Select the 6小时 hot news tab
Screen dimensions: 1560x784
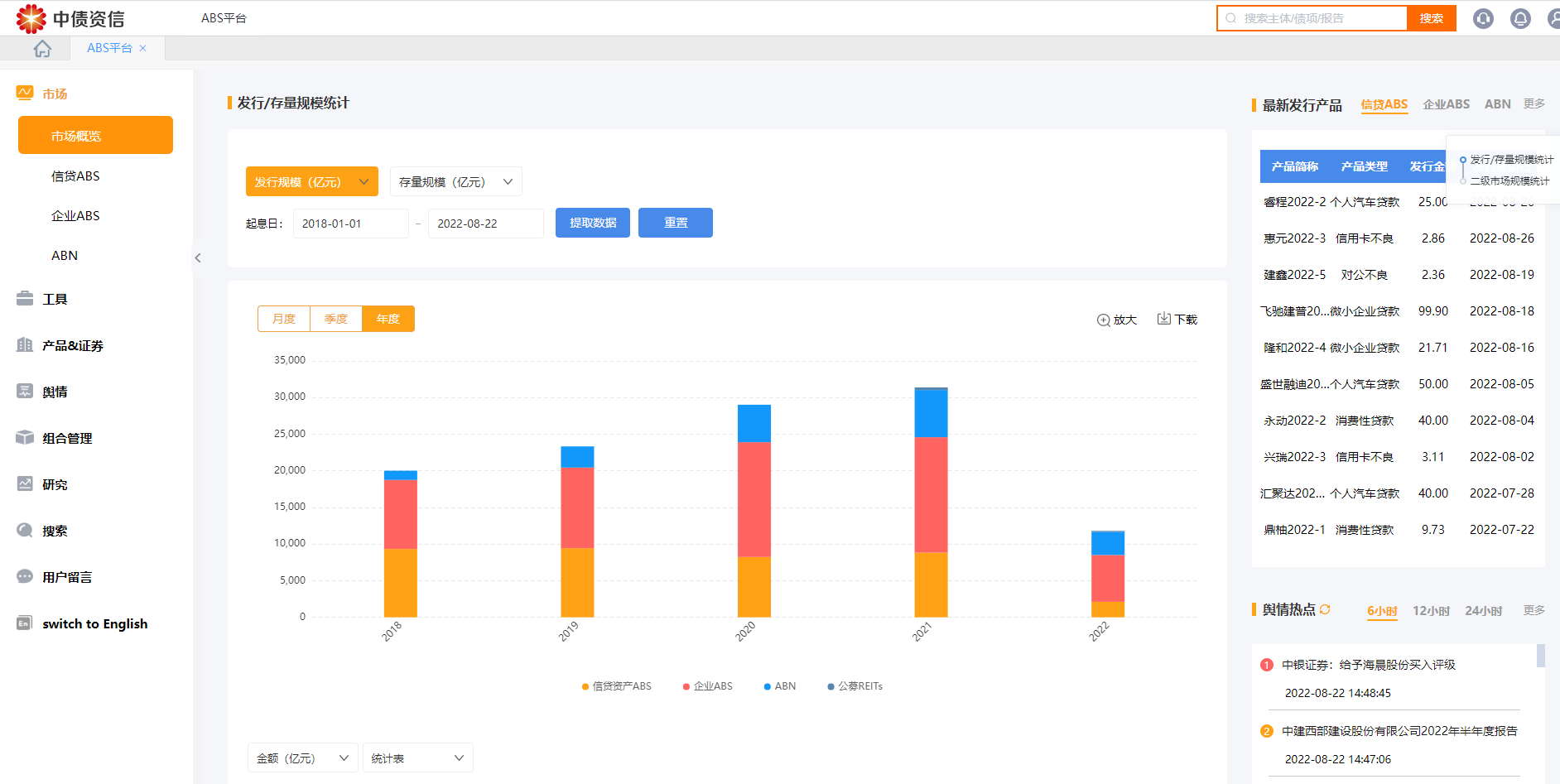[x=1382, y=611]
